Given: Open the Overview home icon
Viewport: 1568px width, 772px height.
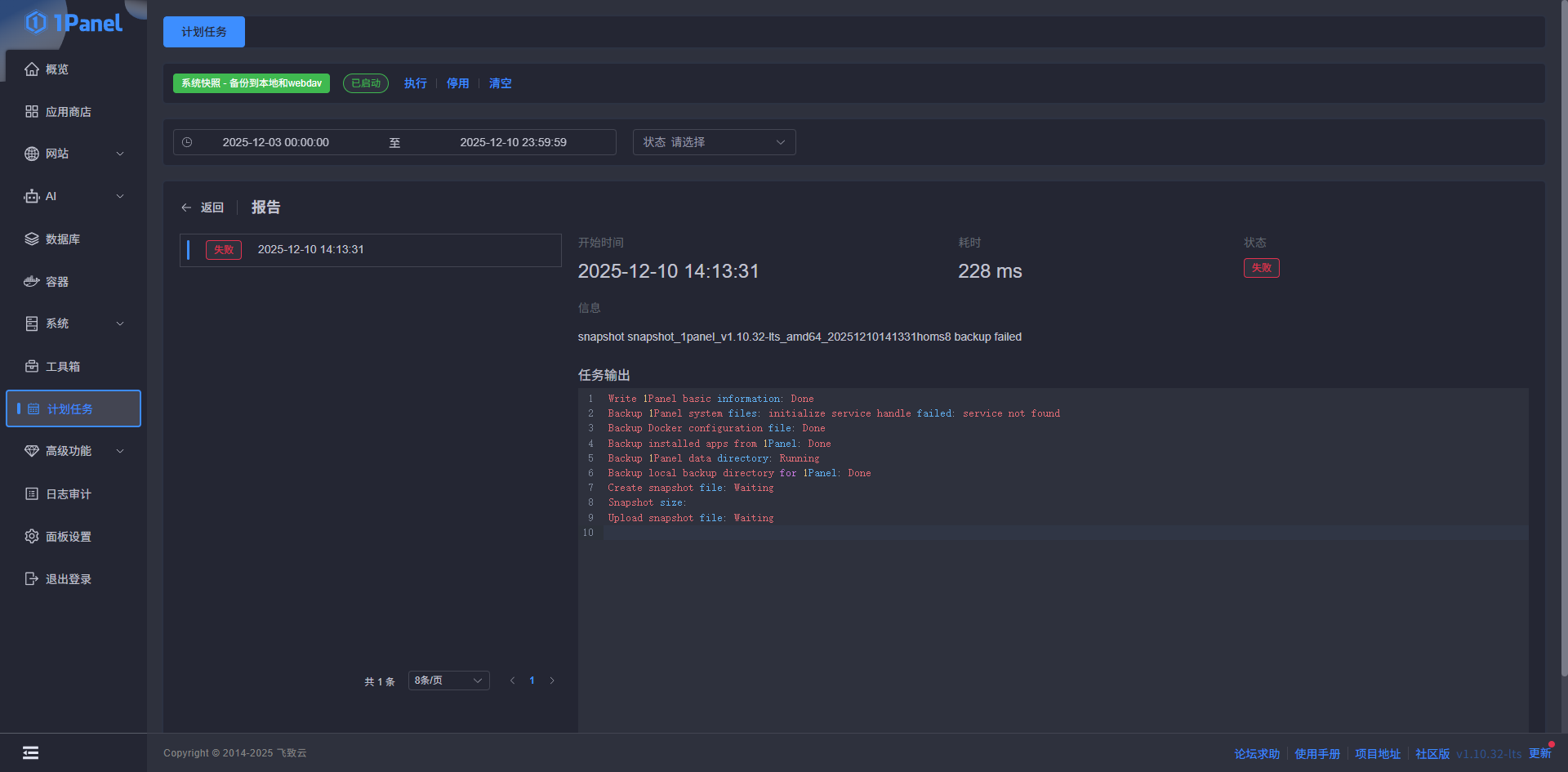Looking at the screenshot, I should (x=32, y=69).
